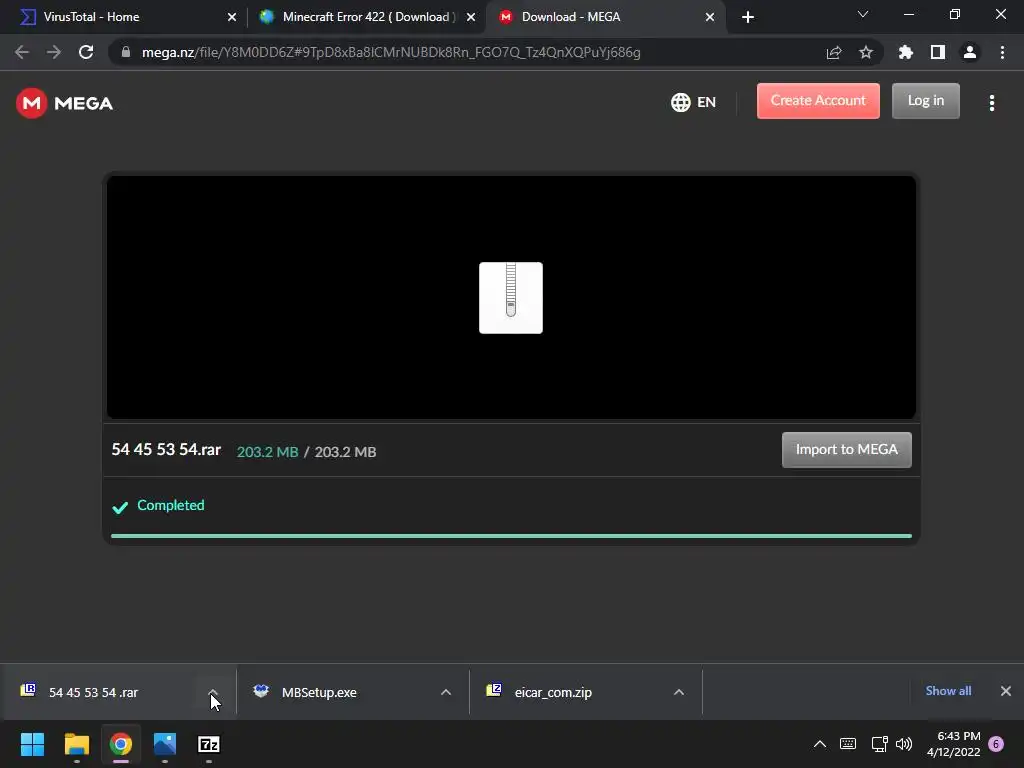
Task: Open 7-Zip from taskbar
Action: (208, 744)
